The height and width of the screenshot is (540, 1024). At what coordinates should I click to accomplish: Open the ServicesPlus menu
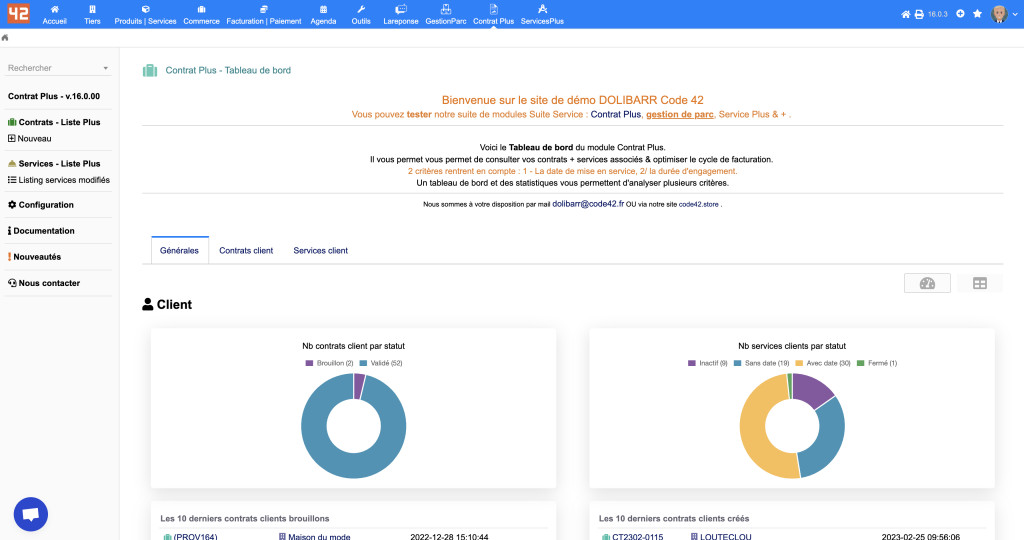pyautogui.click(x=542, y=14)
